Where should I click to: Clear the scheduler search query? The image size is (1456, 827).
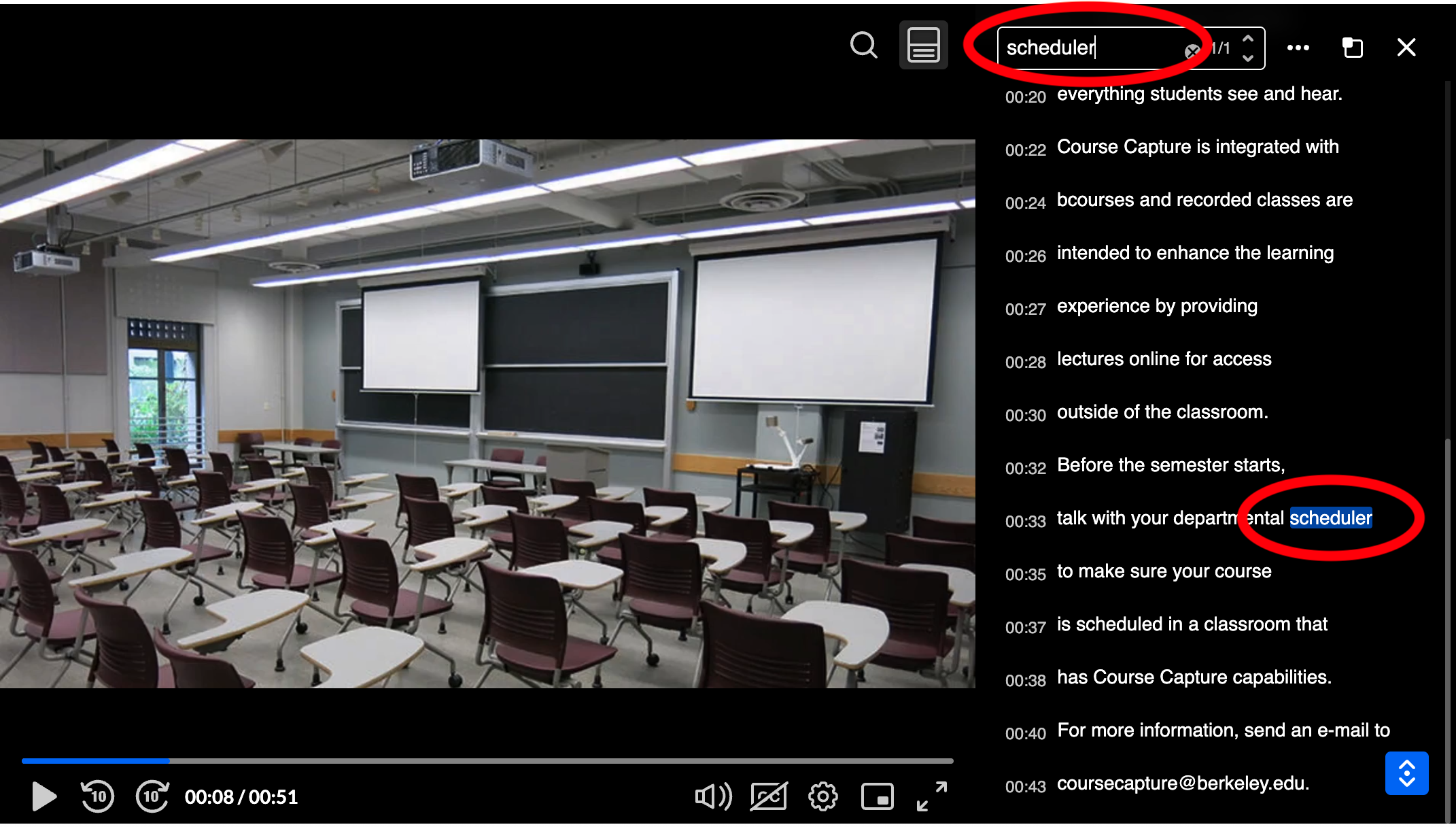[x=1193, y=51]
